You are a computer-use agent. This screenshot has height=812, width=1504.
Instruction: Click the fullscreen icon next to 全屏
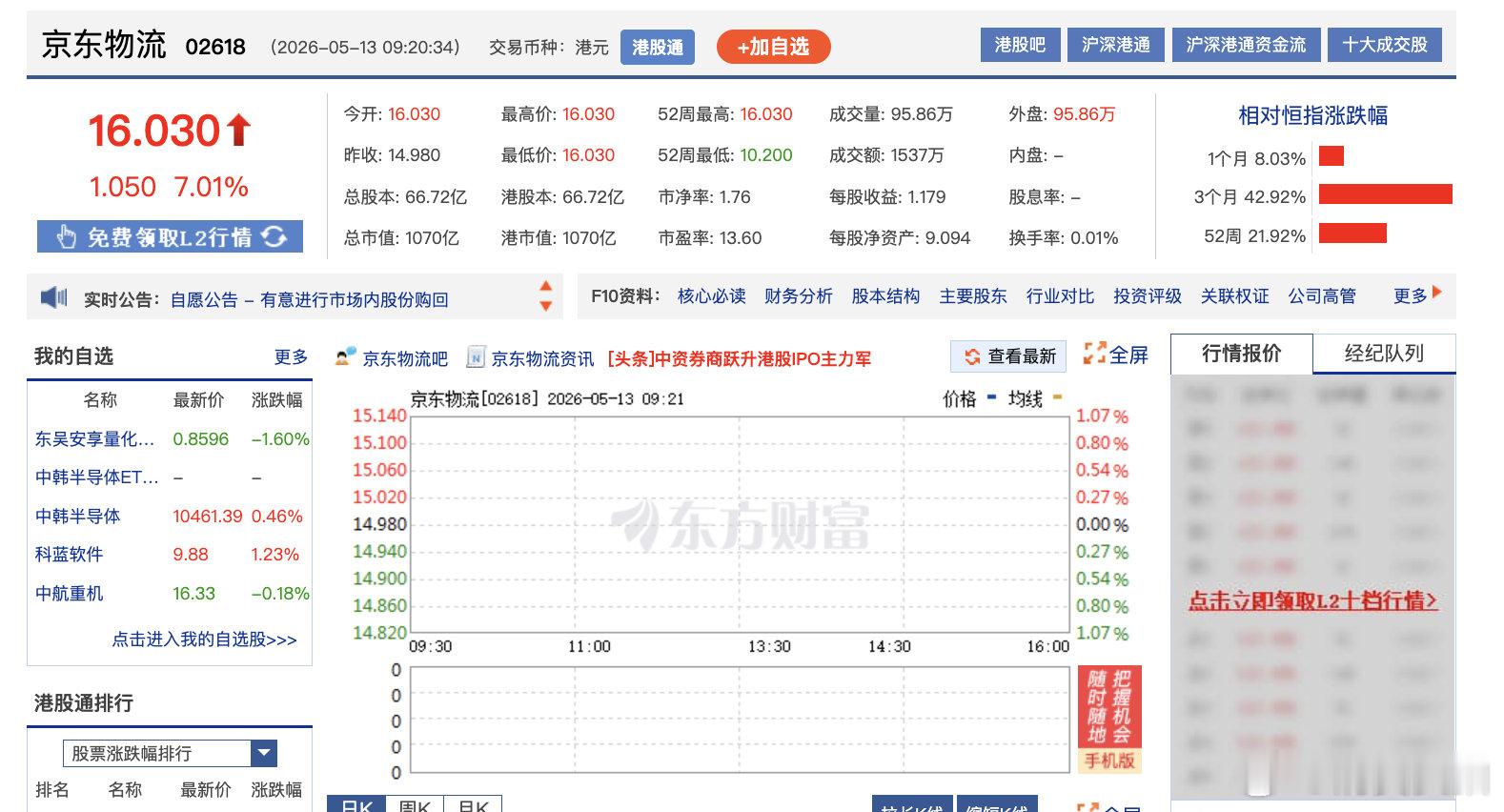pyautogui.click(x=1094, y=355)
